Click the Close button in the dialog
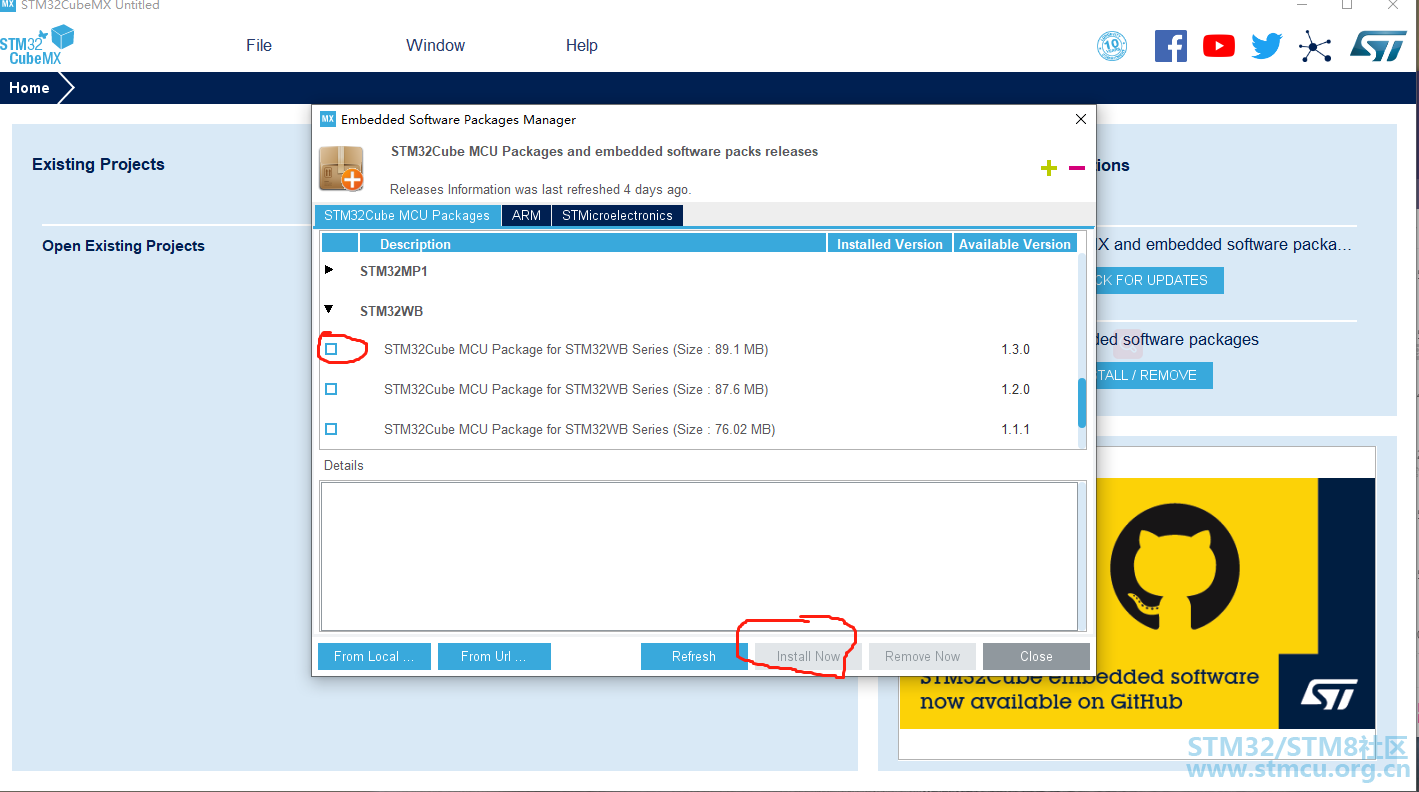Image resolution: width=1419 pixels, height=792 pixels. click(1036, 656)
